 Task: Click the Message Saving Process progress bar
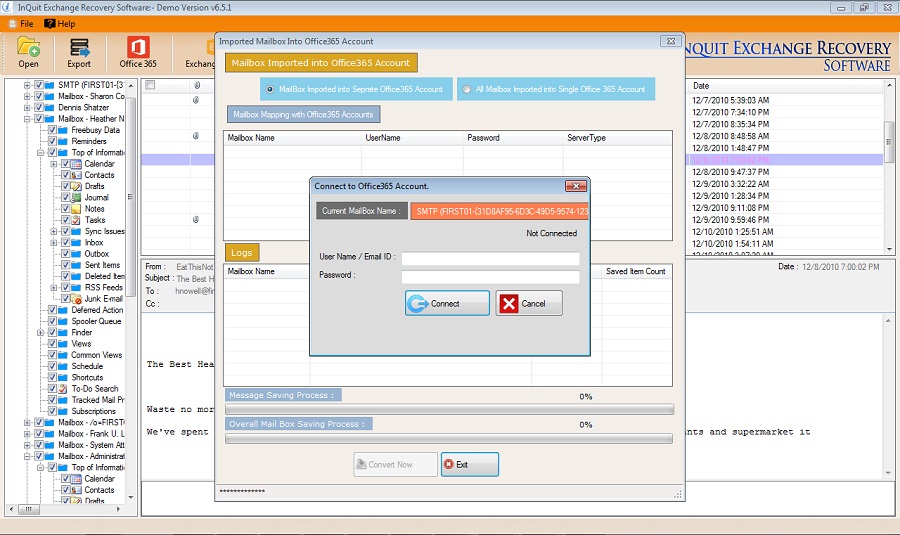pos(449,409)
